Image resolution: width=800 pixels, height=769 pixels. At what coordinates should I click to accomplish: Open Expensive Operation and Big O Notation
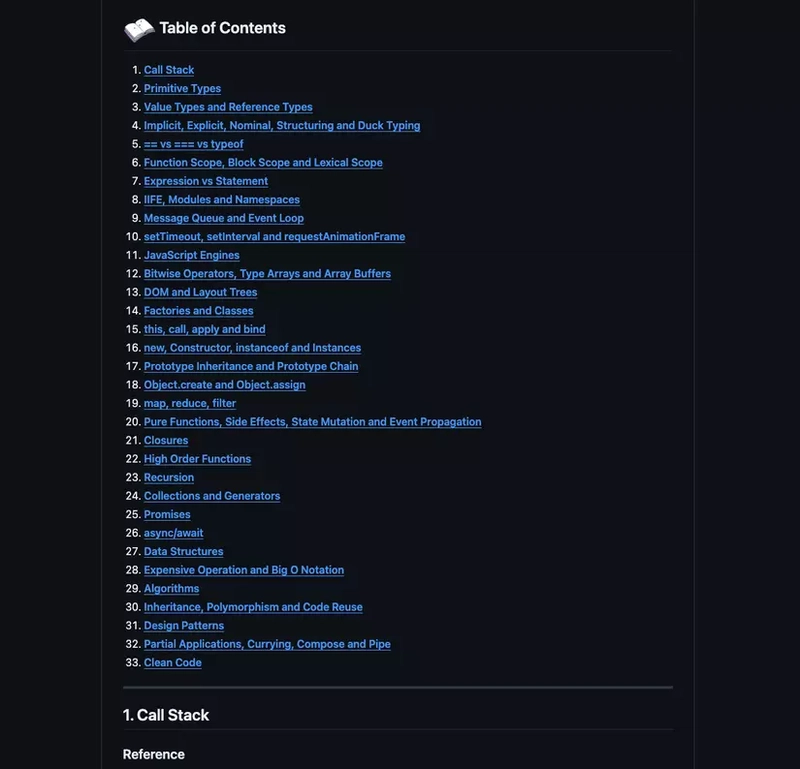(244, 570)
